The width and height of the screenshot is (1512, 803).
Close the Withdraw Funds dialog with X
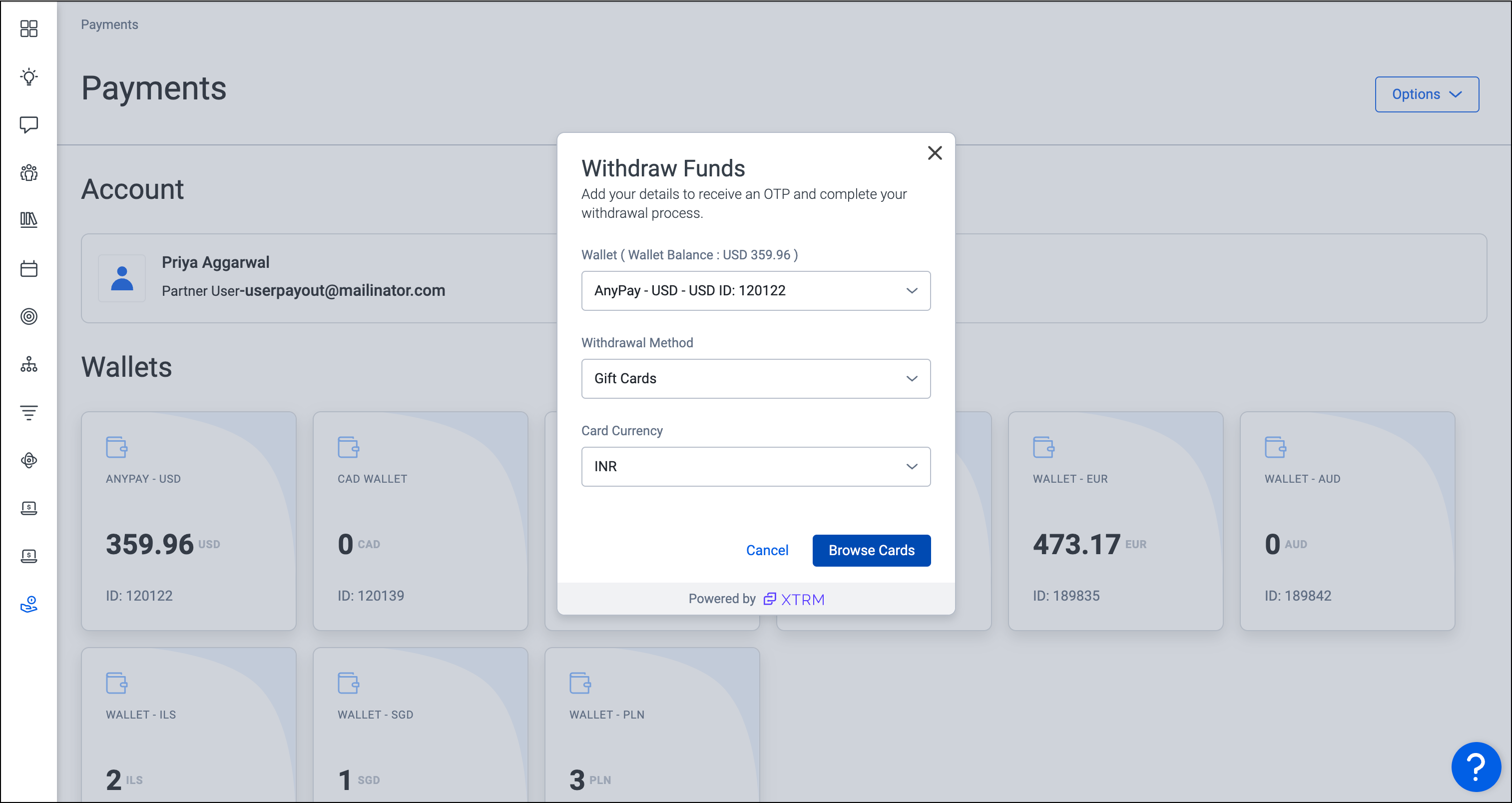tap(935, 152)
